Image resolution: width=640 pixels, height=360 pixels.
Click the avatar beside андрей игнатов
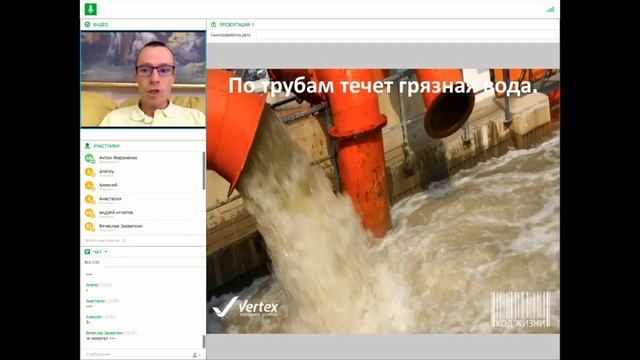point(89,213)
